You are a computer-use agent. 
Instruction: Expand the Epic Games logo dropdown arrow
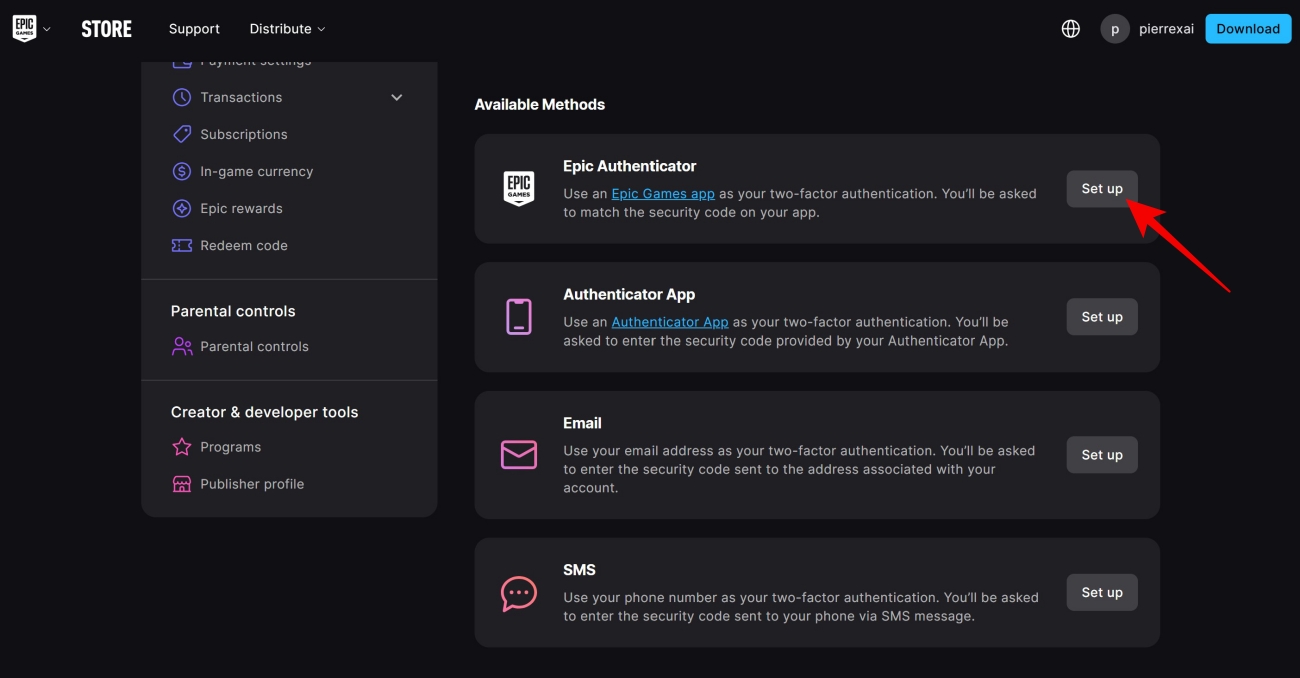tap(46, 29)
